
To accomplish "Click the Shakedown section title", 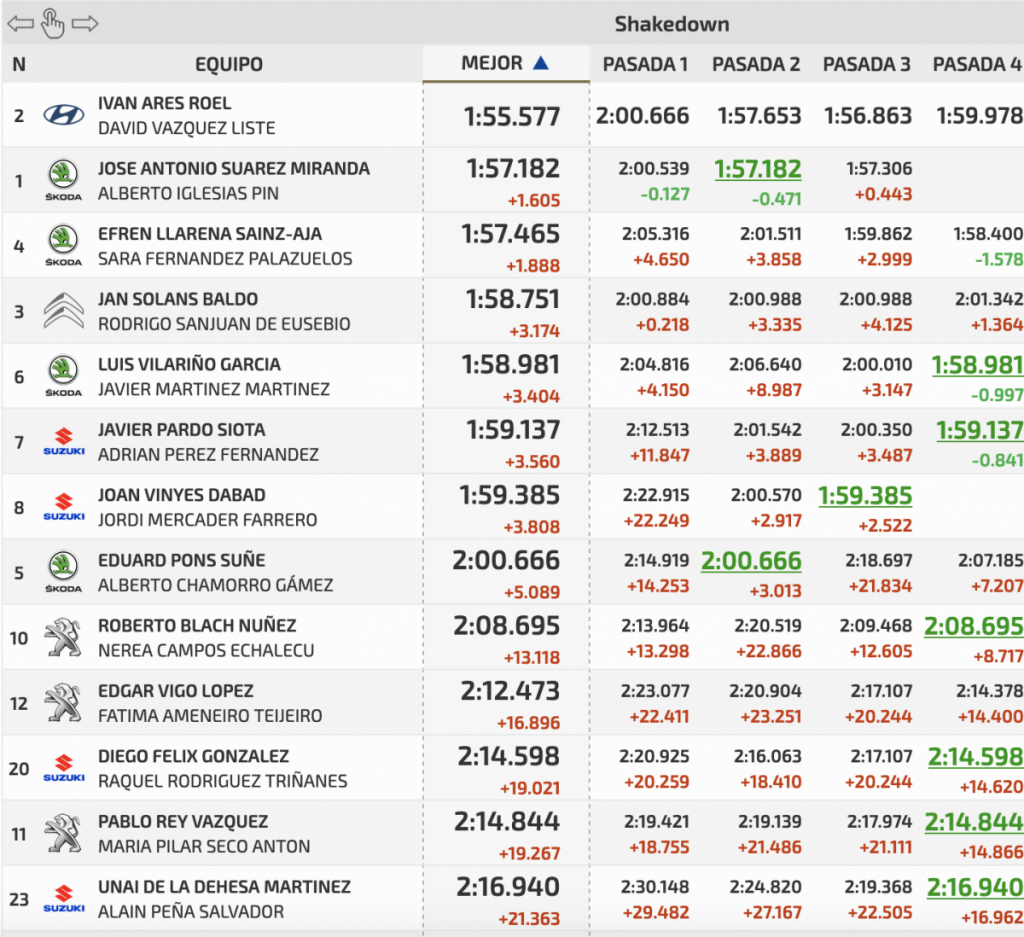I will [x=671, y=24].
